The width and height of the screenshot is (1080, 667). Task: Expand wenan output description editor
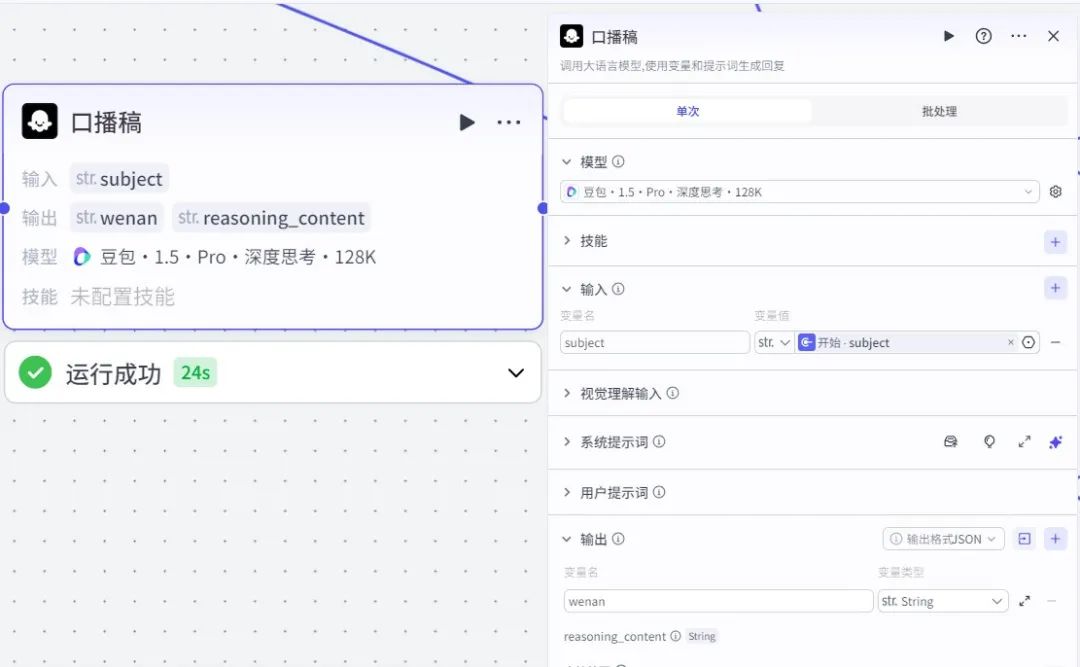click(1024, 602)
